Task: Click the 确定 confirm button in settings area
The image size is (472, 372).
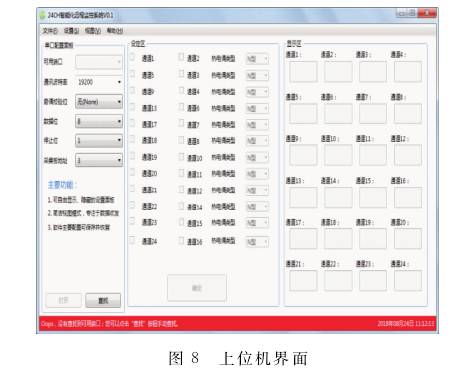Action: 197,288
